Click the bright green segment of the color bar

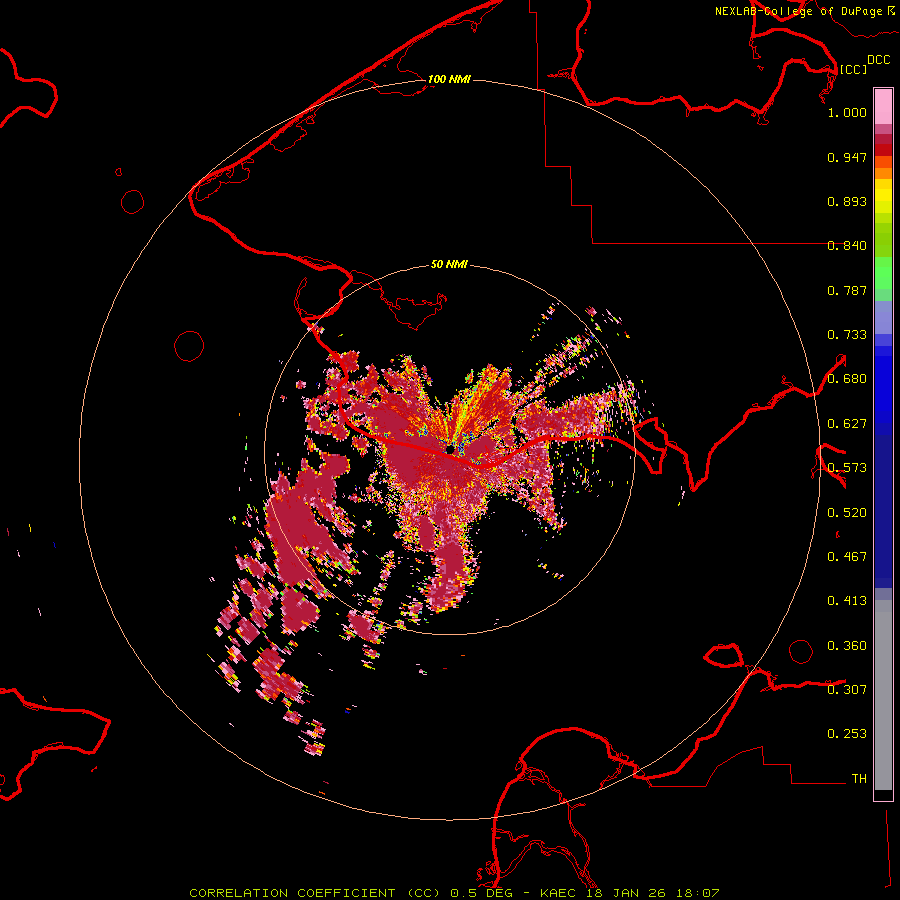883,273
